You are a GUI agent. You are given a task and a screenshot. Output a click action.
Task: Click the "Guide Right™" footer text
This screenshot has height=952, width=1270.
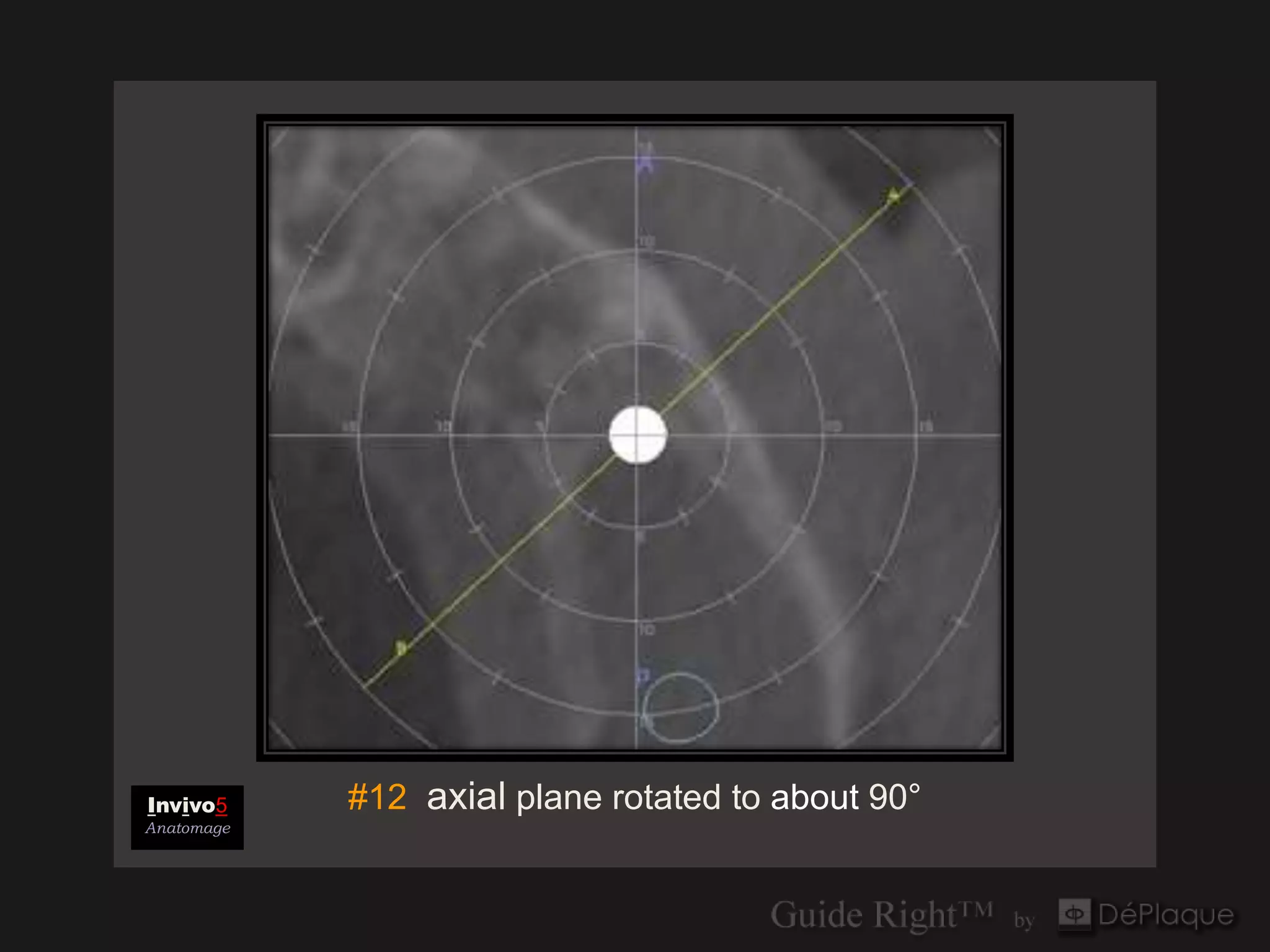tap(881, 915)
